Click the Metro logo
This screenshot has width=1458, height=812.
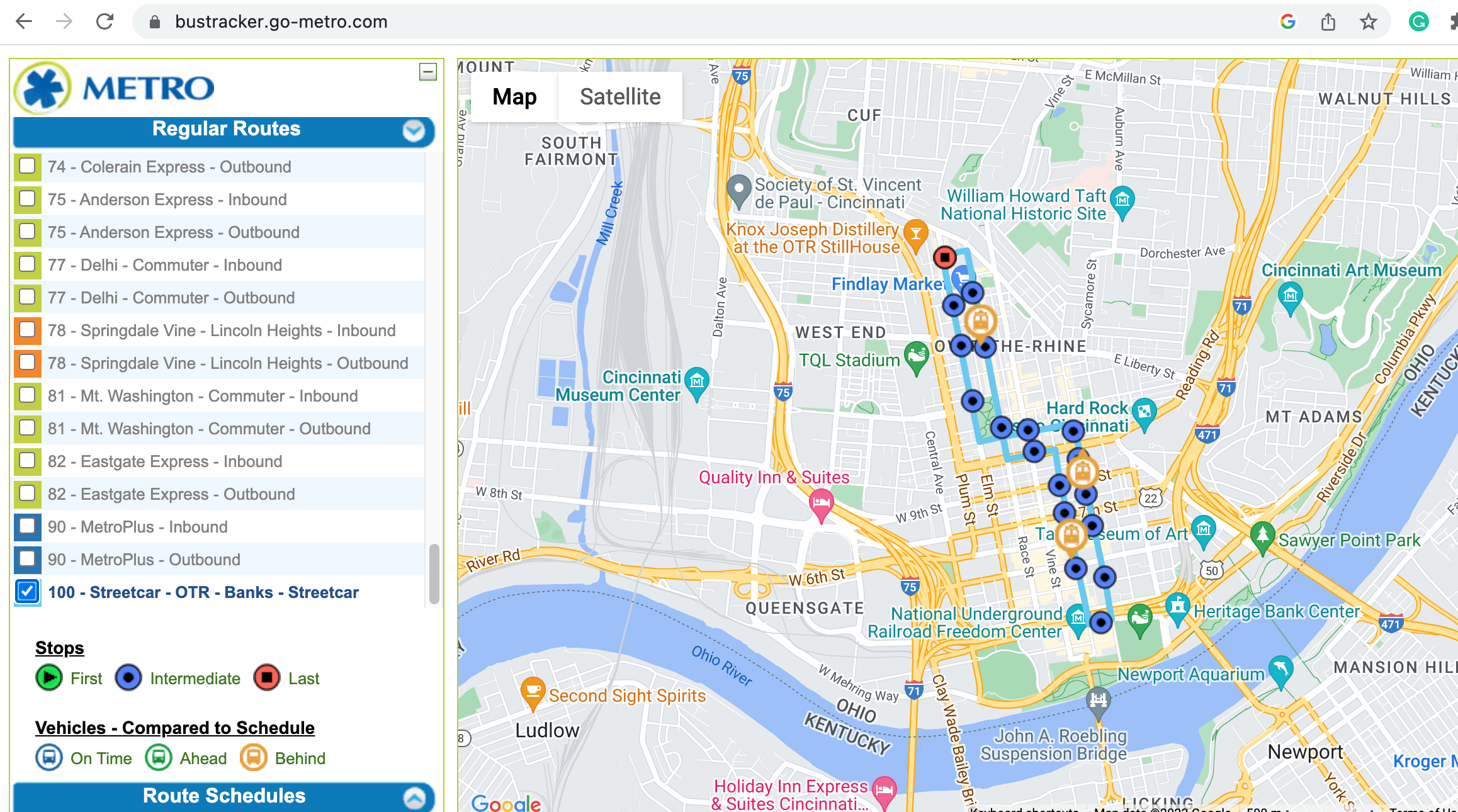[115, 88]
